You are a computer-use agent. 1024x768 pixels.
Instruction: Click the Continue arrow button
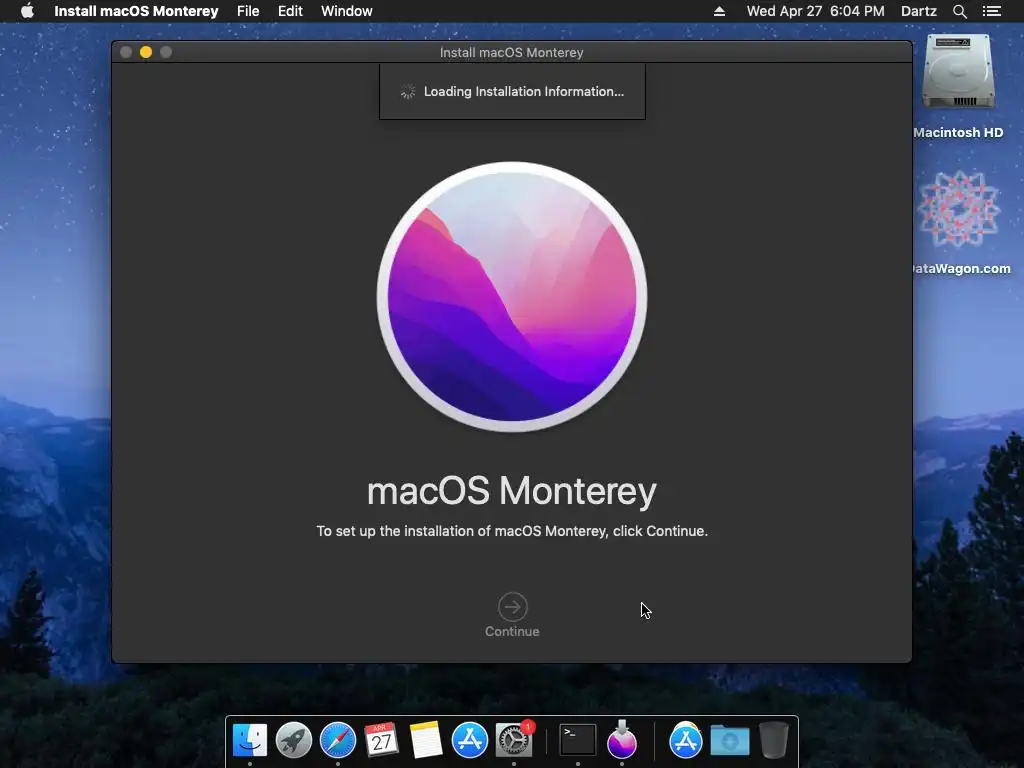pos(512,607)
